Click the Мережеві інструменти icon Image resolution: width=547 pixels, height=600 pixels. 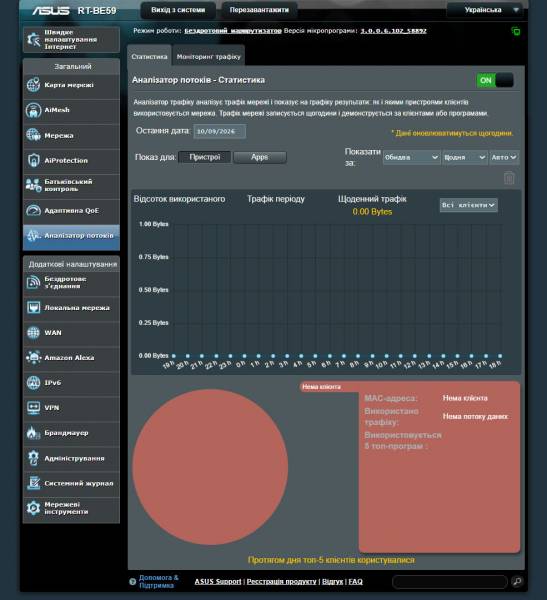[x=33, y=508]
